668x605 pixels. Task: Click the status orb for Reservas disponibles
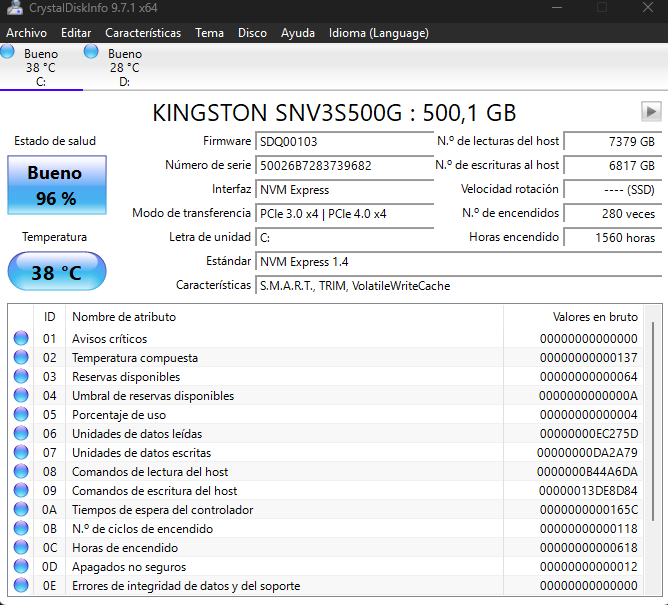click(21, 376)
